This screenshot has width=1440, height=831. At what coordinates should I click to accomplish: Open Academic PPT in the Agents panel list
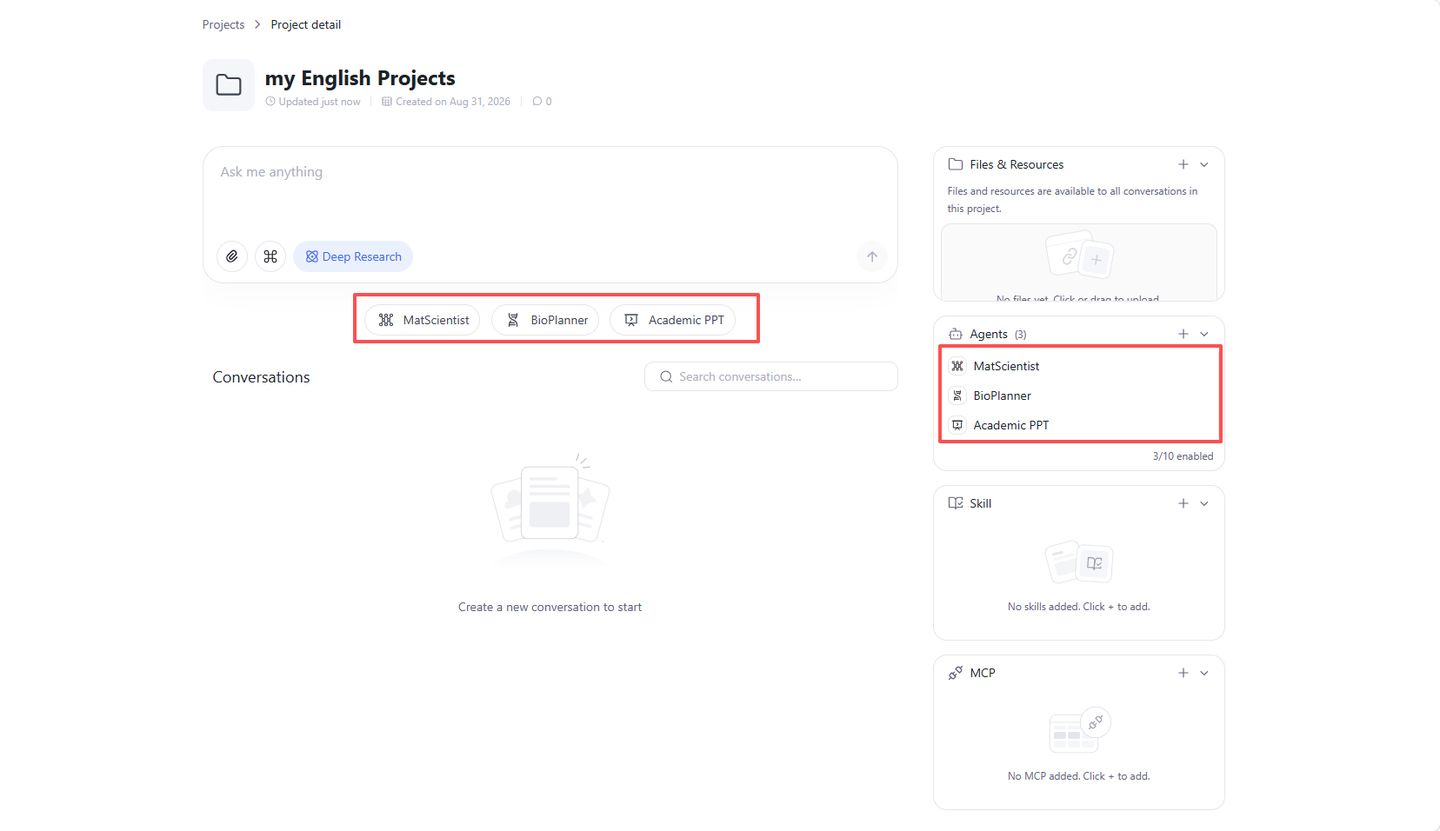pos(1079,425)
